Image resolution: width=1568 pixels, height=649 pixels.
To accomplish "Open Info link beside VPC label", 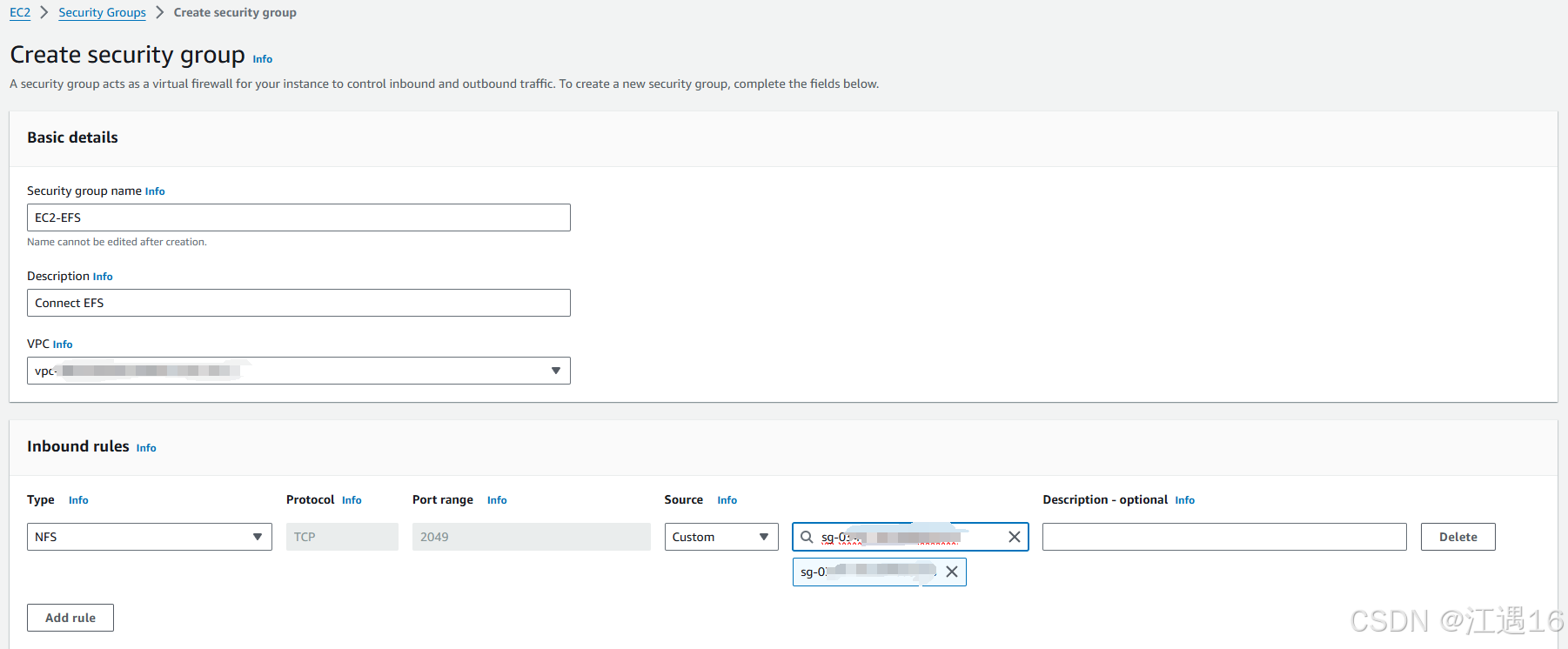I will 63,345.
